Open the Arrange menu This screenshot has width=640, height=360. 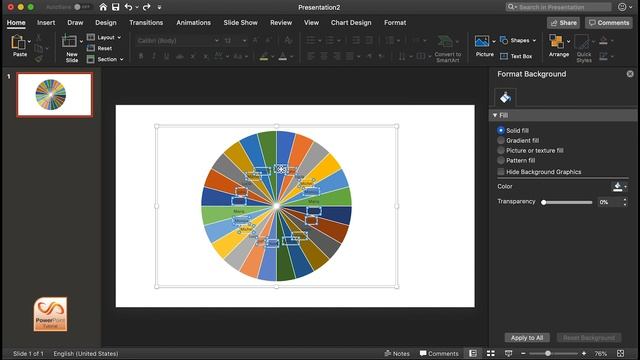click(x=559, y=46)
